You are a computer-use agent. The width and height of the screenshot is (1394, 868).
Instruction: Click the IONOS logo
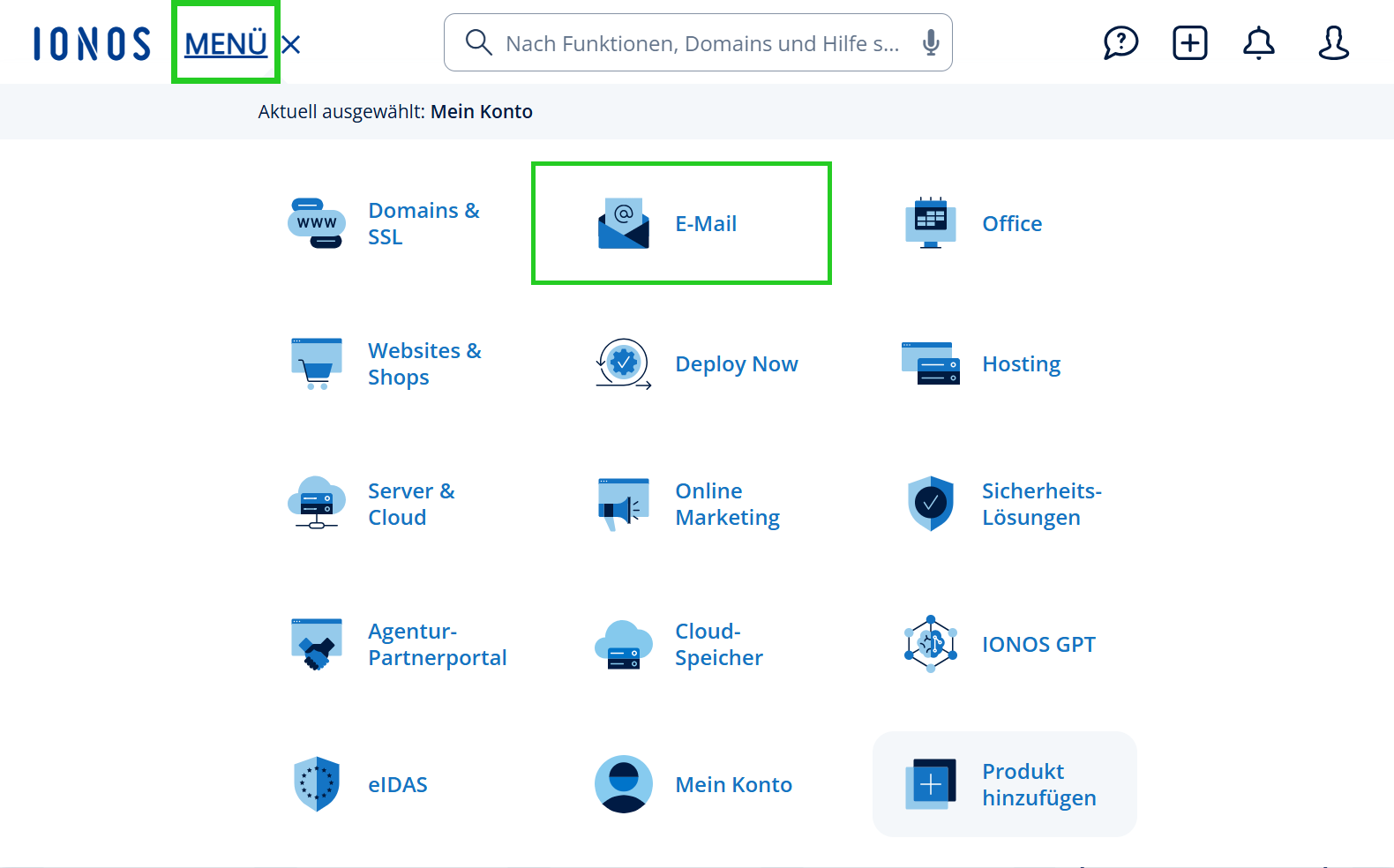[92, 43]
